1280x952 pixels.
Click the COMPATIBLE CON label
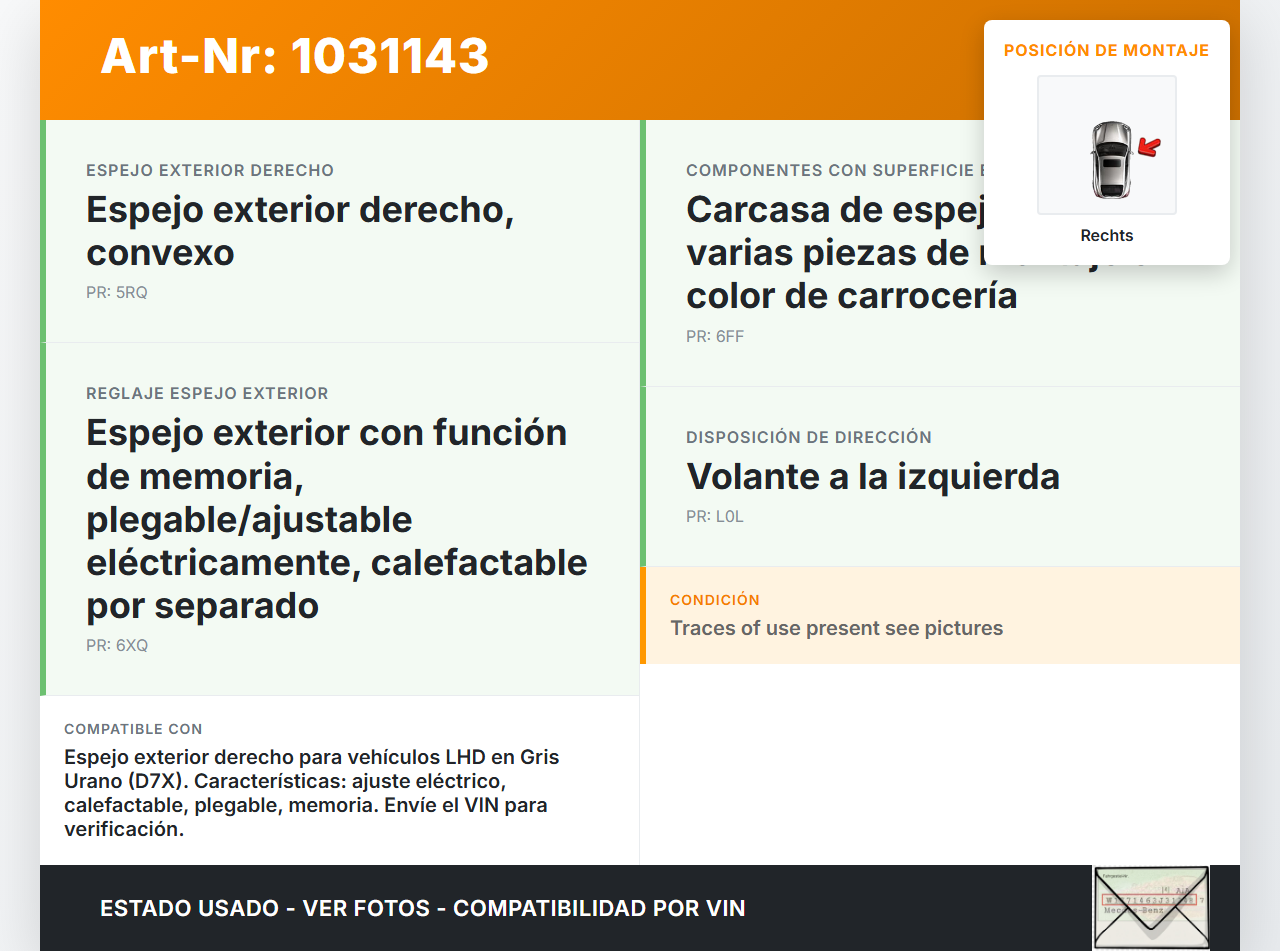coord(133,730)
